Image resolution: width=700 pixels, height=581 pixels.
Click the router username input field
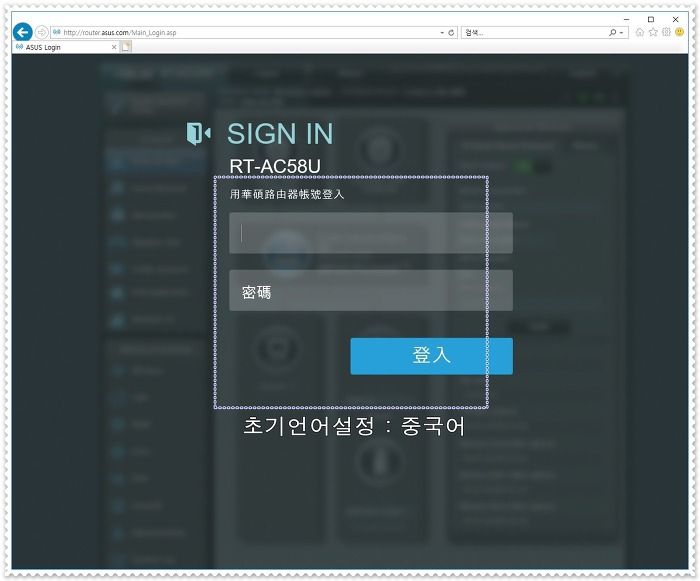pos(371,233)
